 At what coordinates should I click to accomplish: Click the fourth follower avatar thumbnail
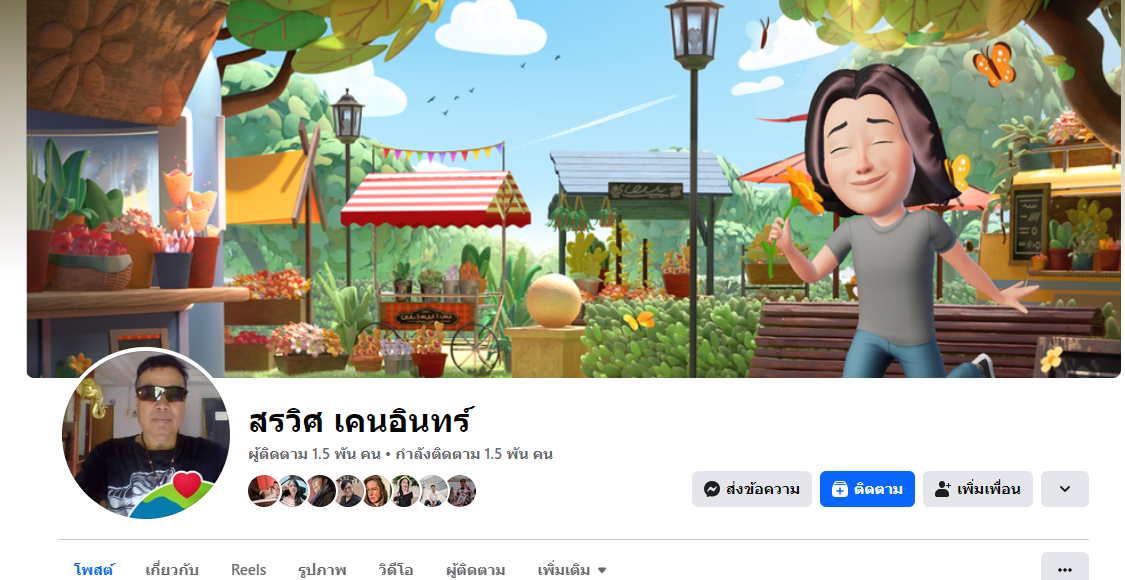pyautogui.click(x=349, y=491)
